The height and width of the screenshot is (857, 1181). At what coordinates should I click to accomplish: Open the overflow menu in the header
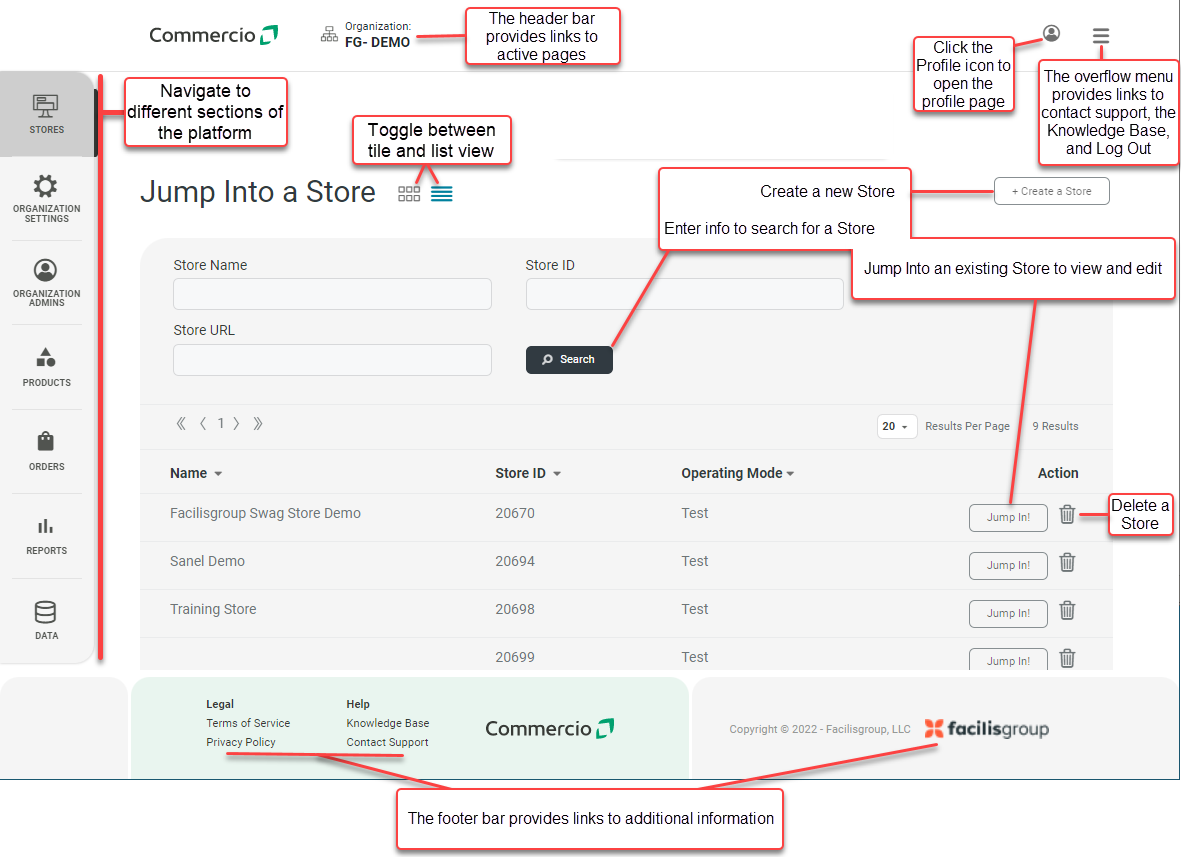(x=1100, y=35)
